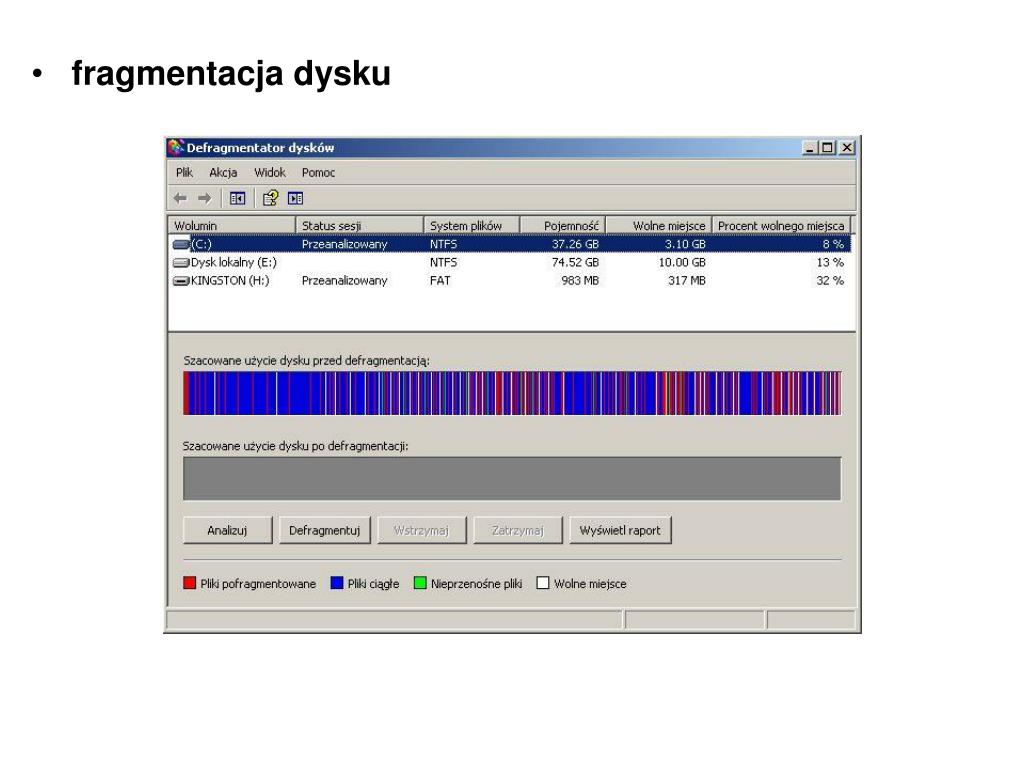Viewport: 1024px width, 768px height.
Task: Select the KINGSTON (H:) volume
Action: coord(510,281)
